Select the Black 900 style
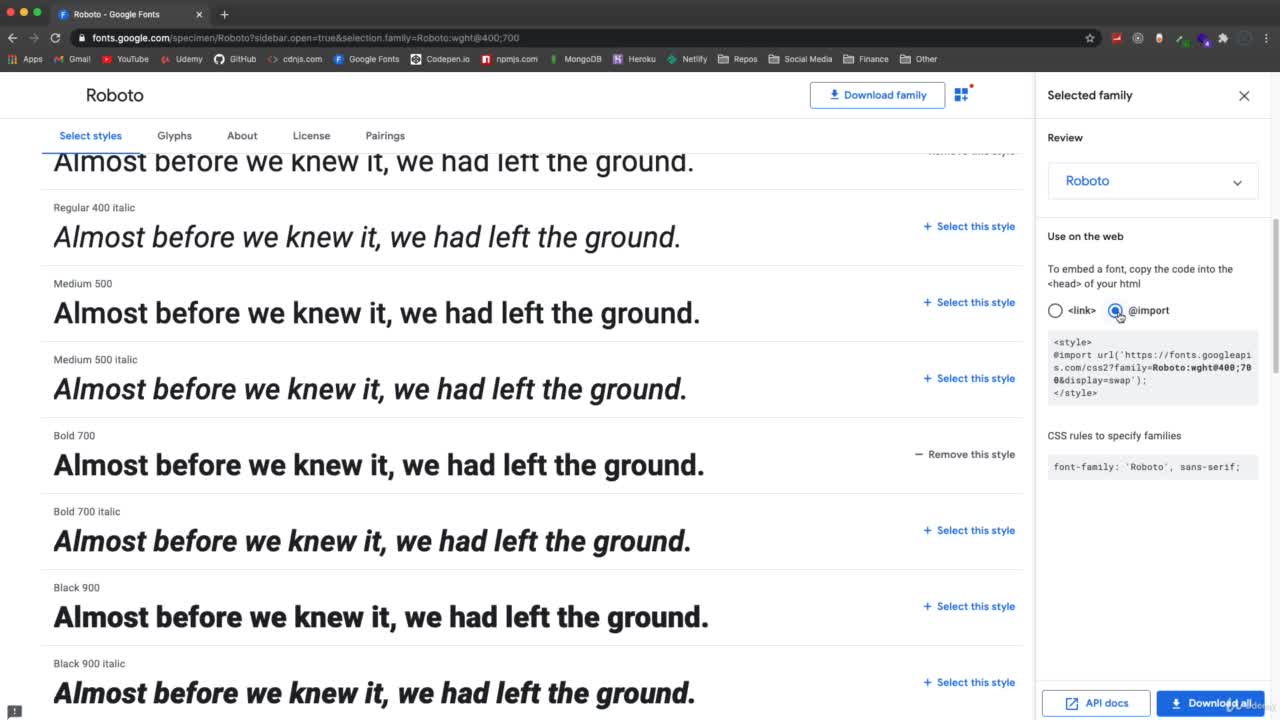Screen dimensions: 1280x720 tap(969, 606)
